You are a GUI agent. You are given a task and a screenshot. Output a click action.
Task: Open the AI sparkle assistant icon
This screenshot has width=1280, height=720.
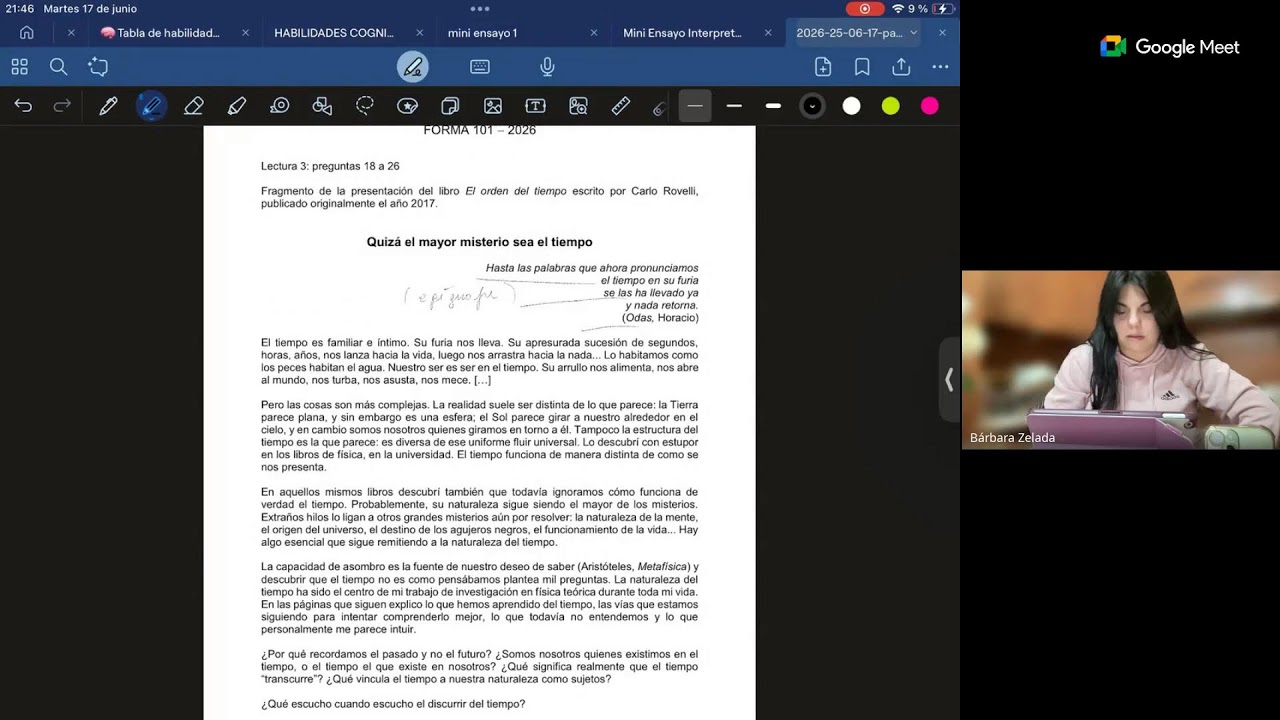click(x=98, y=67)
